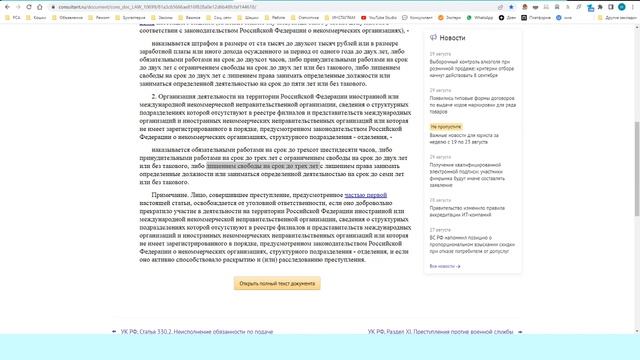
Task: Click the right arrow after Раздел XI
Action: (x=520, y=332)
